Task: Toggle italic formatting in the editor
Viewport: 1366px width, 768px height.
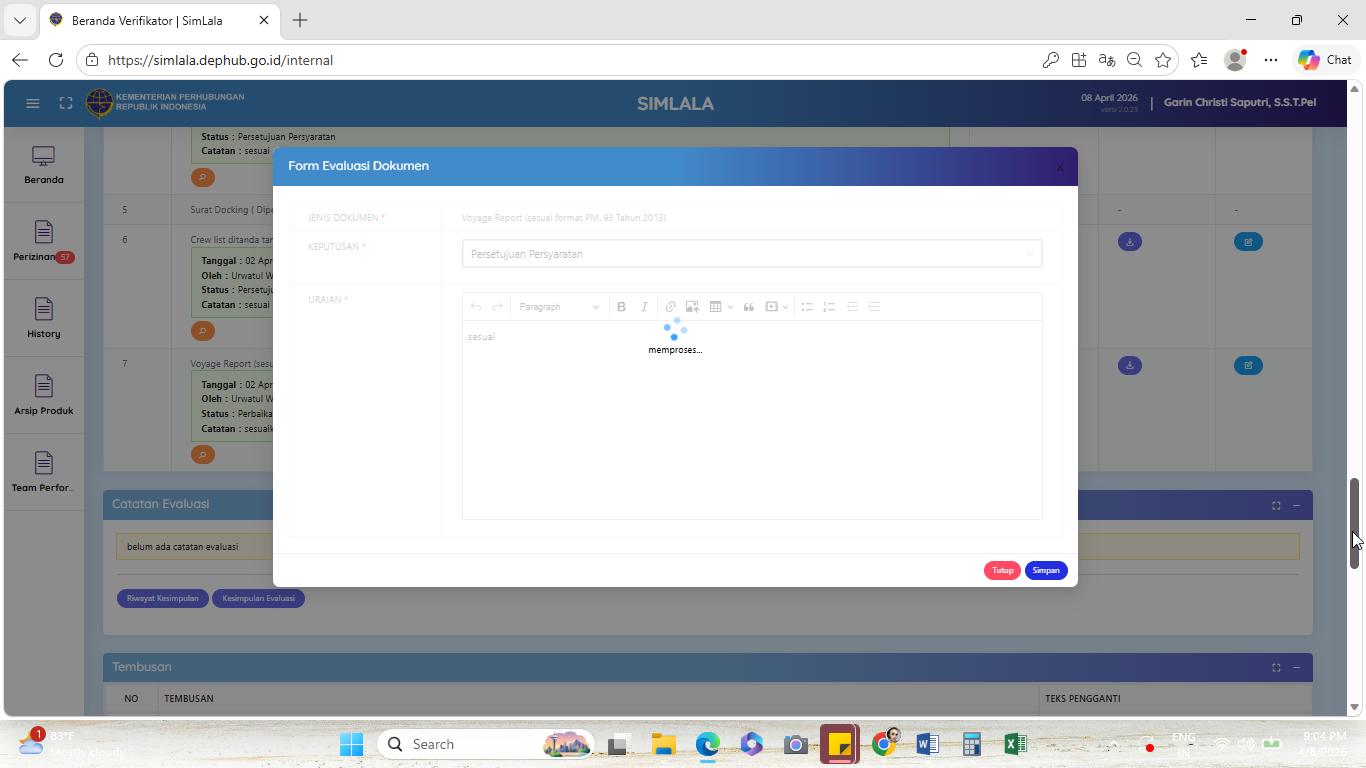Action: coord(644,307)
